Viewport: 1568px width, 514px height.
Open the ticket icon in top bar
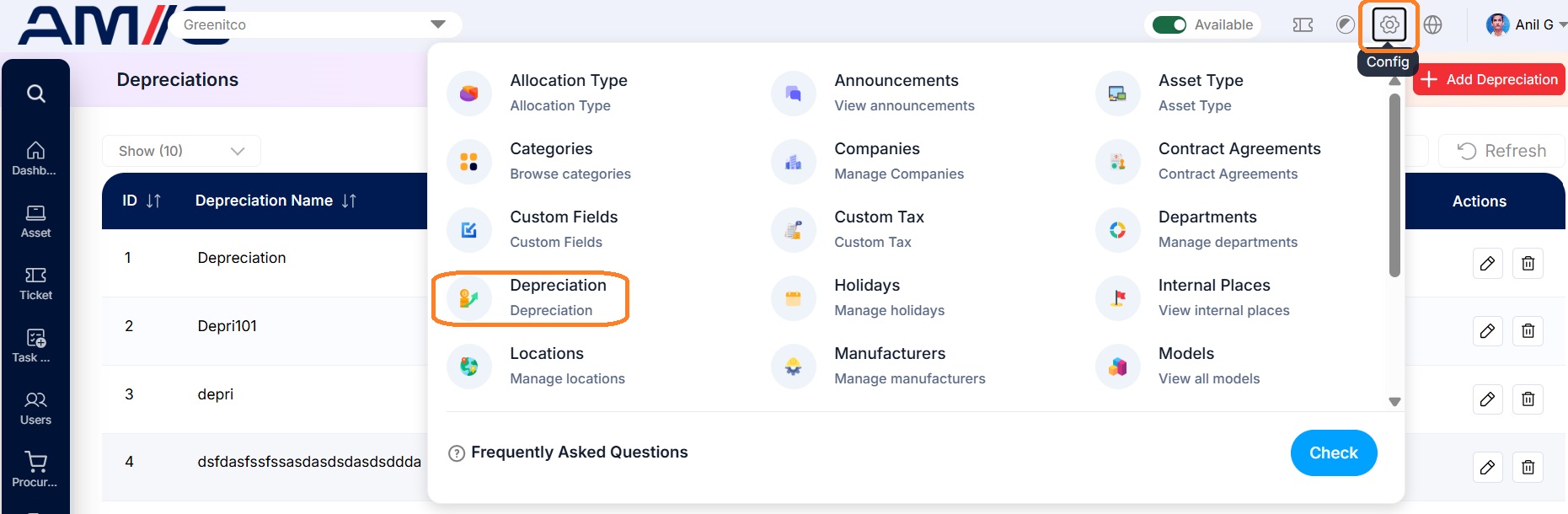[1303, 25]
